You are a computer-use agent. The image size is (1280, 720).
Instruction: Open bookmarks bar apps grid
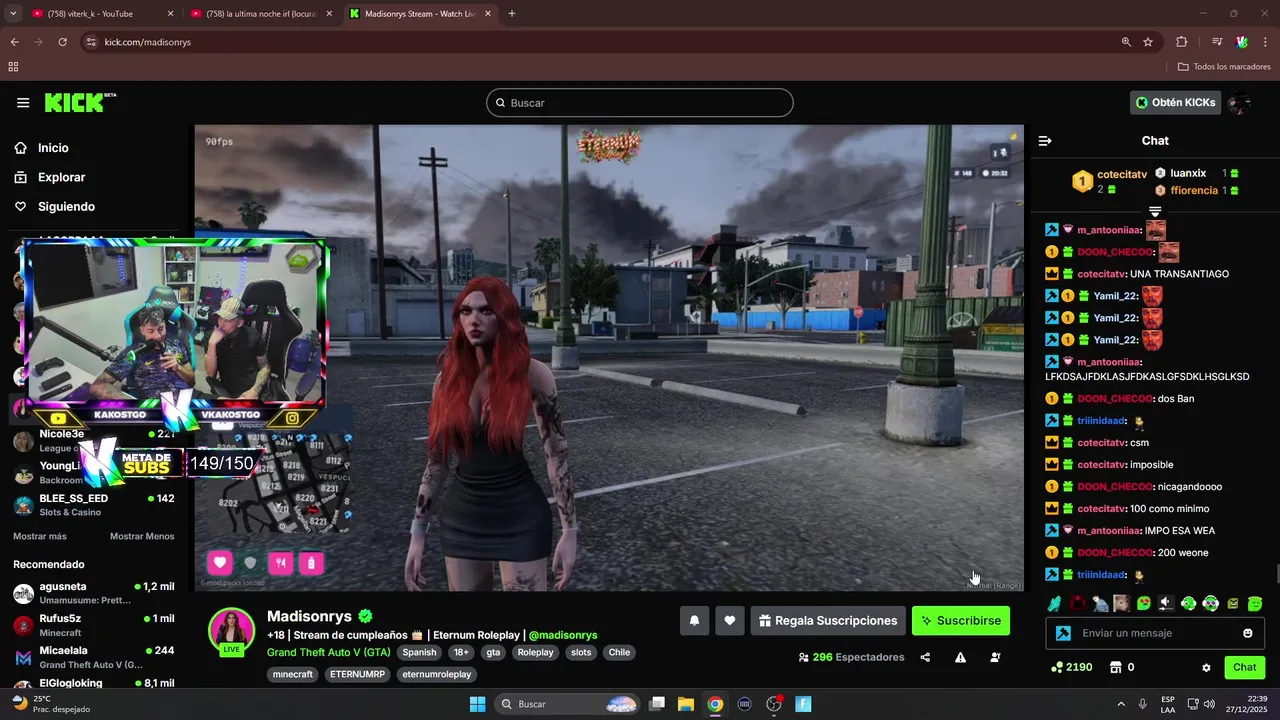13,67
